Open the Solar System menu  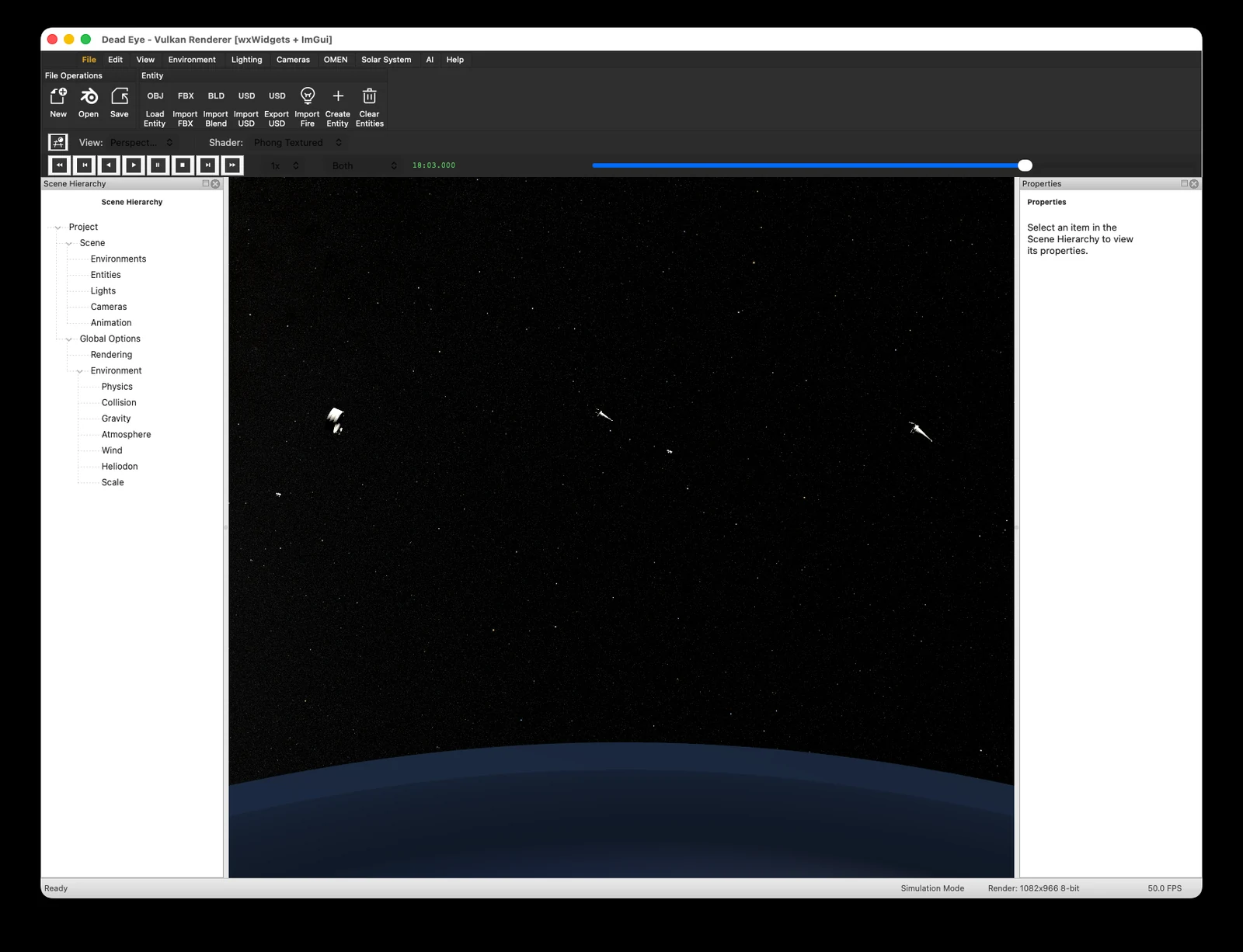[386, 60]
